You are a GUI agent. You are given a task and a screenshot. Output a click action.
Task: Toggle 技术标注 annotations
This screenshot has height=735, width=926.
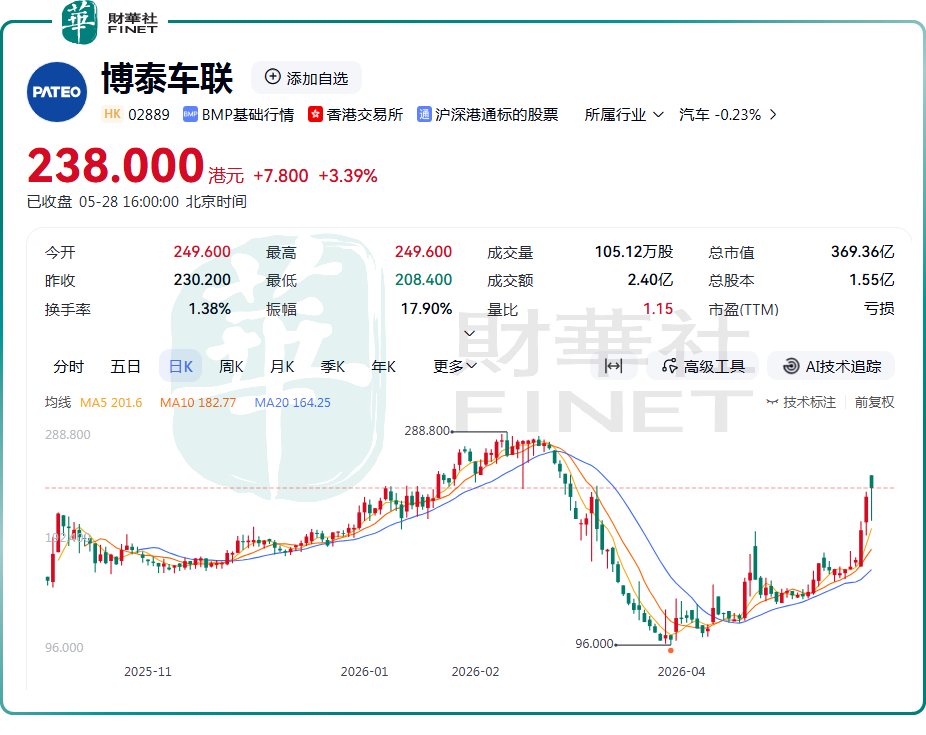click(801, 403)
